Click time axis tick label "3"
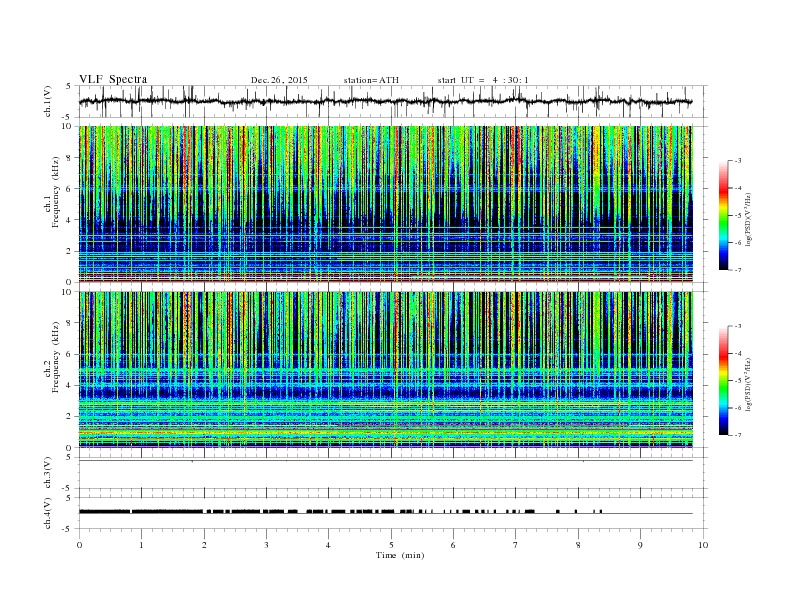Viewport: 792px width, 612px height. pyautogui.click(x=266, y=545)
